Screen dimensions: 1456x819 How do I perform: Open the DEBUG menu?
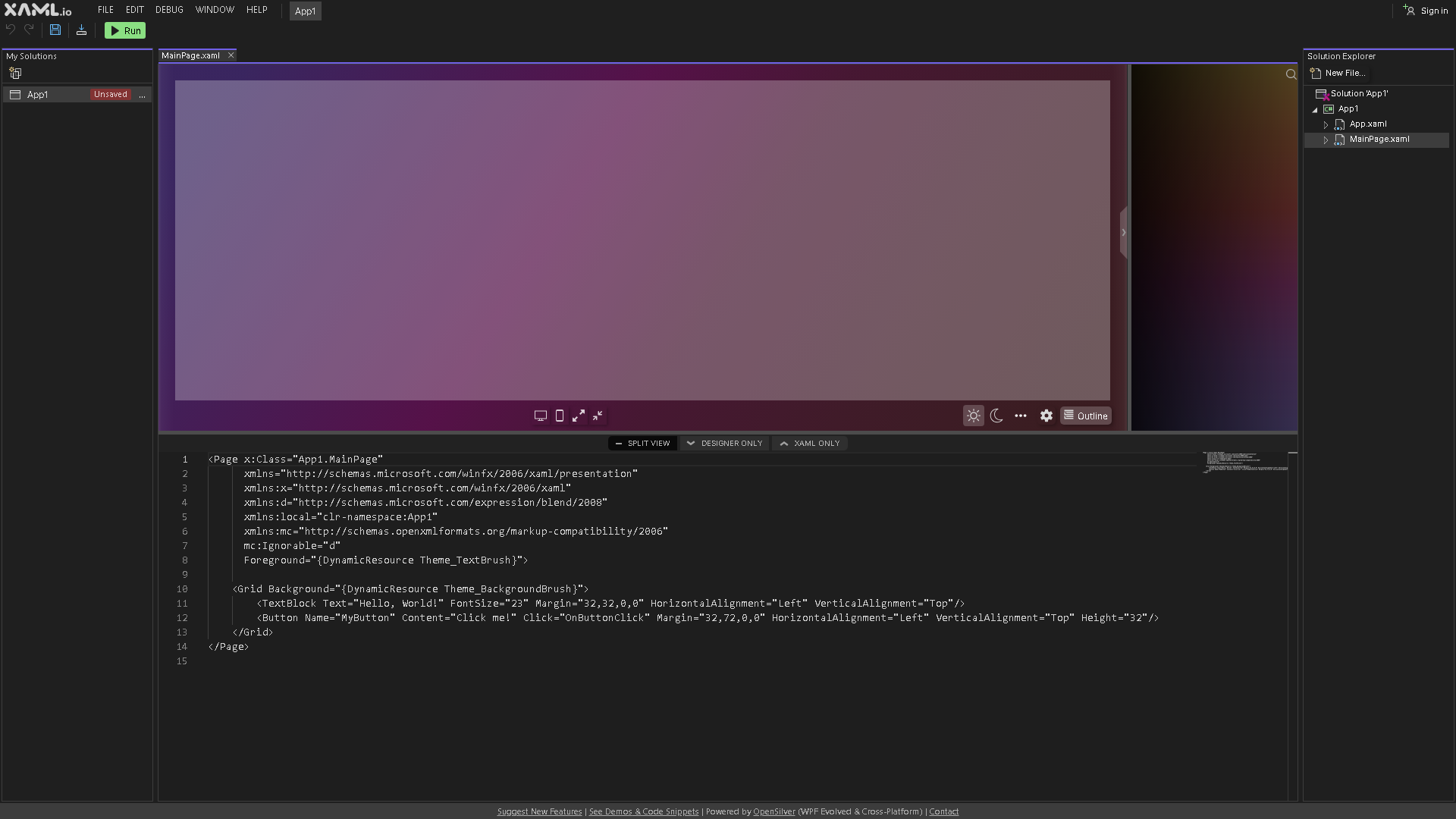[169, 10]
